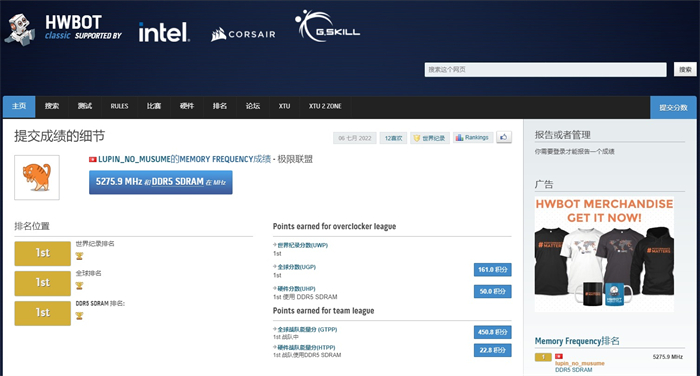Image resolution: width=700 pixels, height=376 pixels.
Task: Open the G.SKILL sponsor logo
Action: point(327,26)
